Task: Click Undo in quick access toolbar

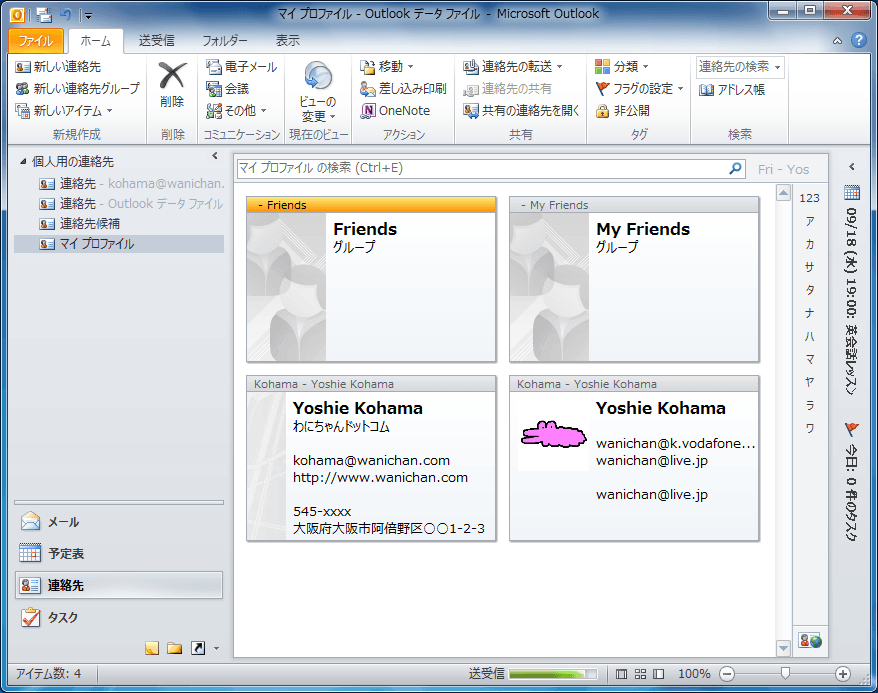Action: pyautogui.click(x=66, y=15)
